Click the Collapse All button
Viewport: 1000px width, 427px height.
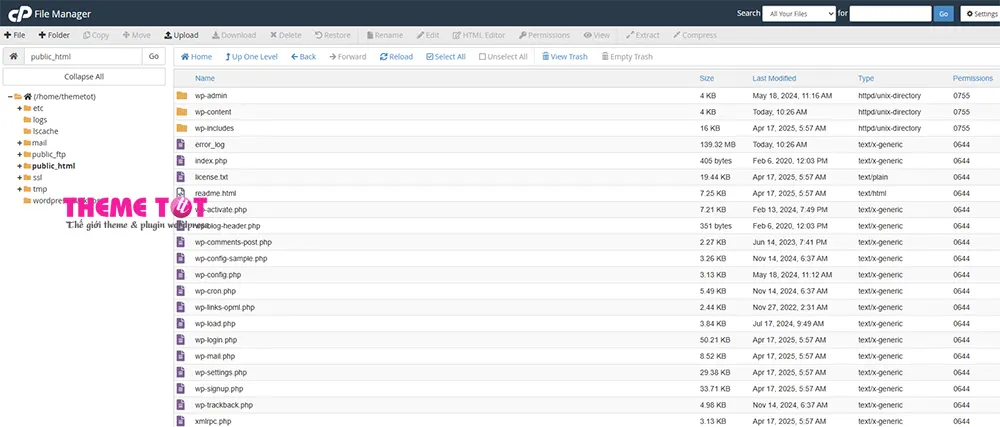(x=84, y=76)
